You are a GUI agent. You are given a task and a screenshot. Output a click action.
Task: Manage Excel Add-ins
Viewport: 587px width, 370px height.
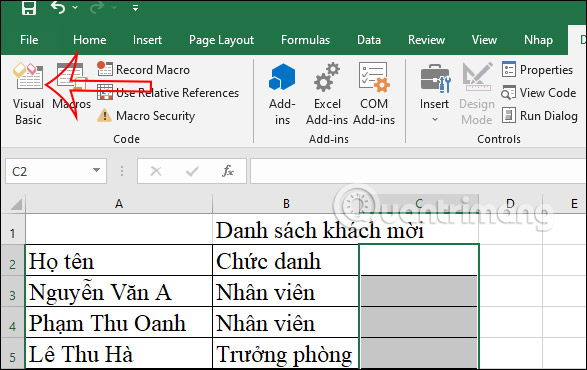pyautogui.click(x=327, y=94)
